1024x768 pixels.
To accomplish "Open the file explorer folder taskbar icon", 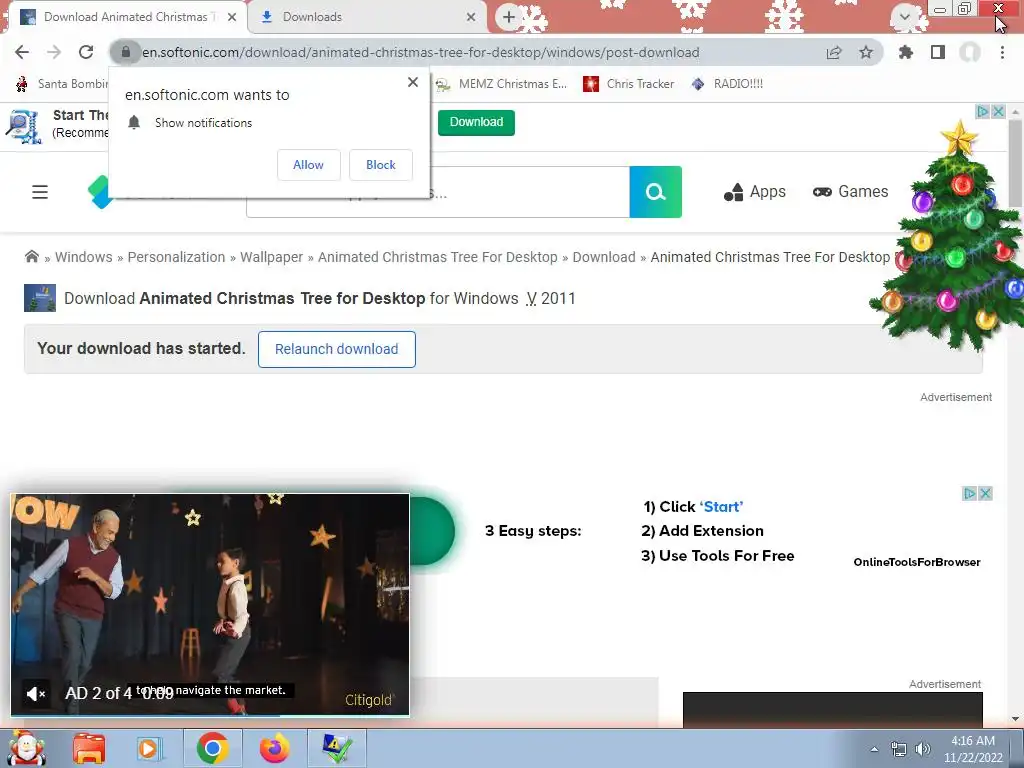I will (89, 748).
